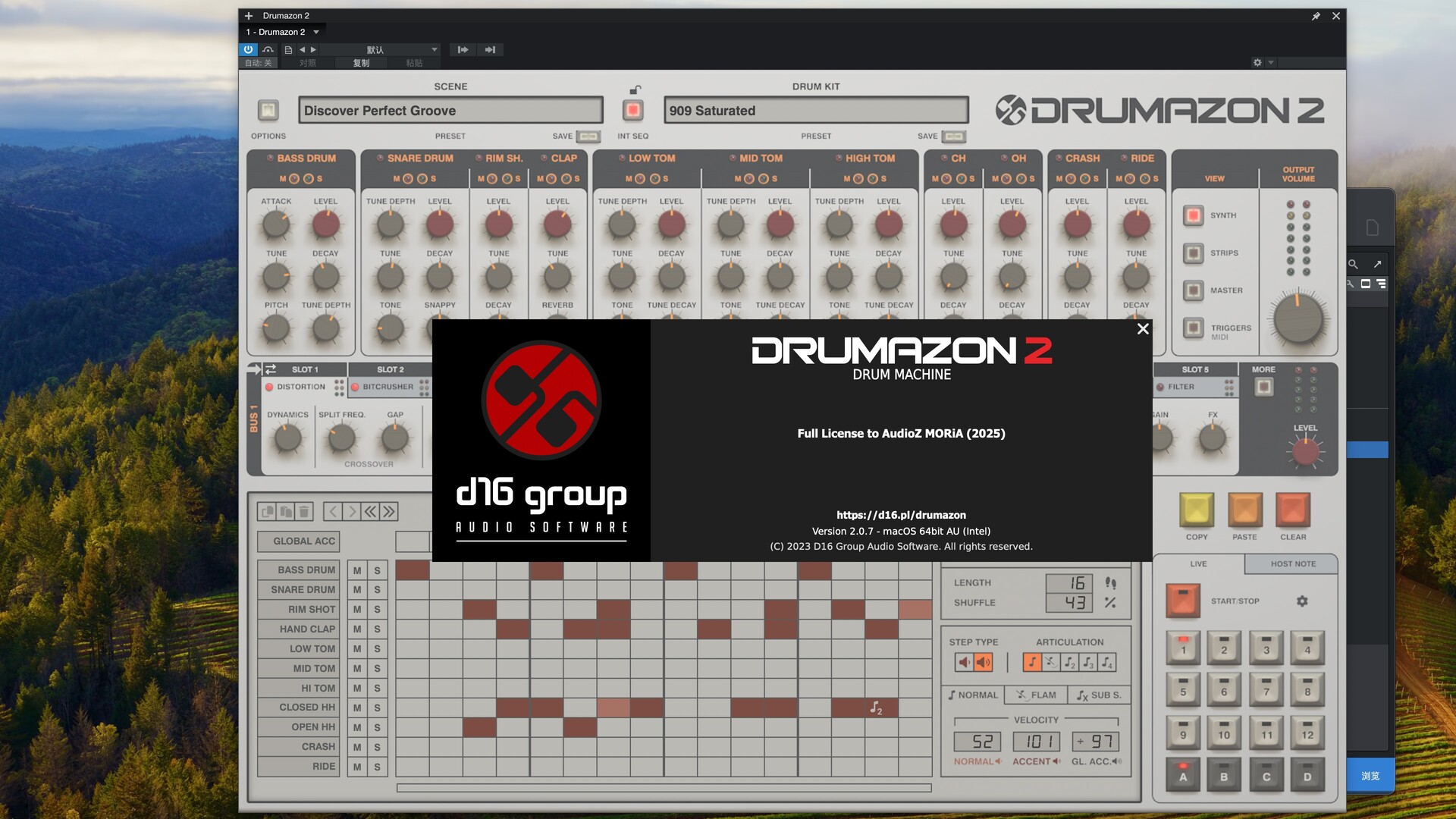Click the trash icon to clear pattern
1456x819 pixels.
304,512
